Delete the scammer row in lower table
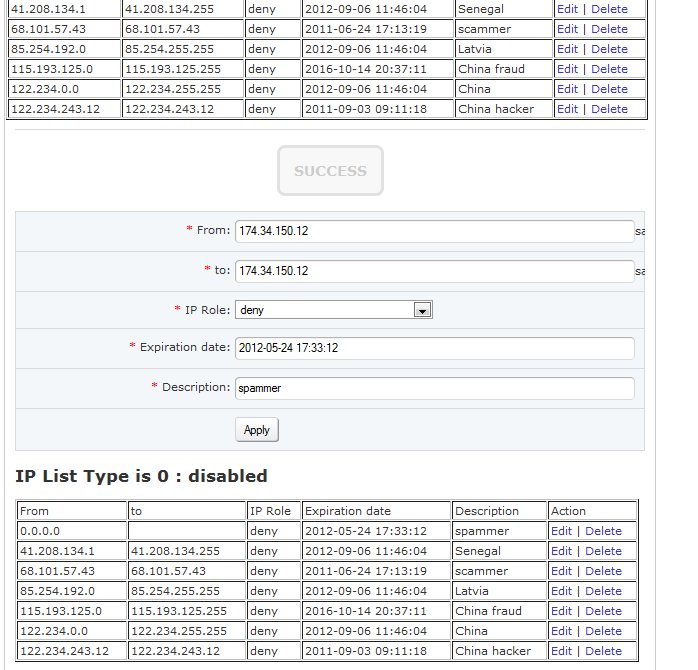The height and width of the screenshot is (670, 698). [603, 571]
